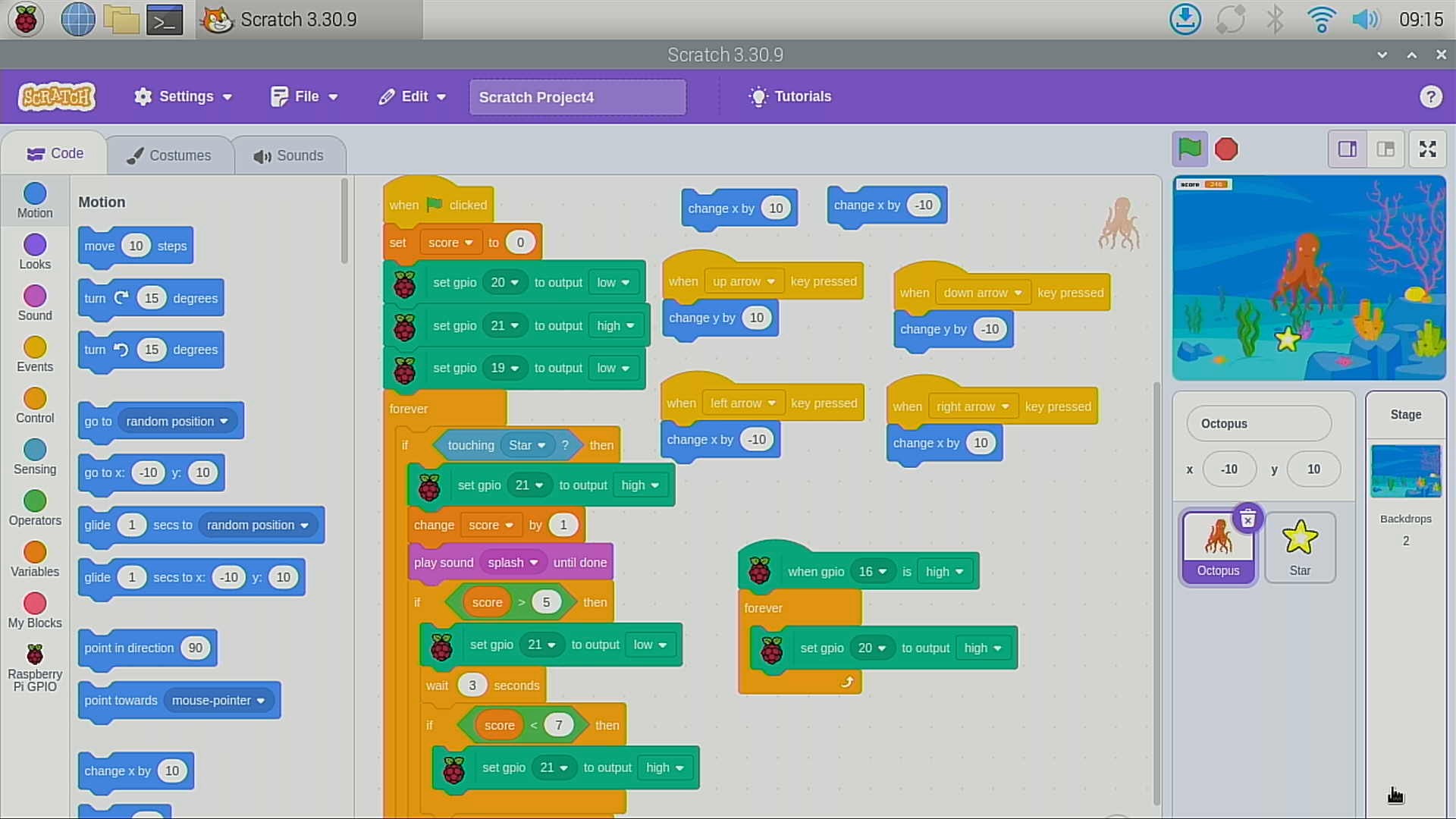The height and width of the screenshot is (819, 1456).
Task: Open the Tutorials link
Action: tap(789, 96)
